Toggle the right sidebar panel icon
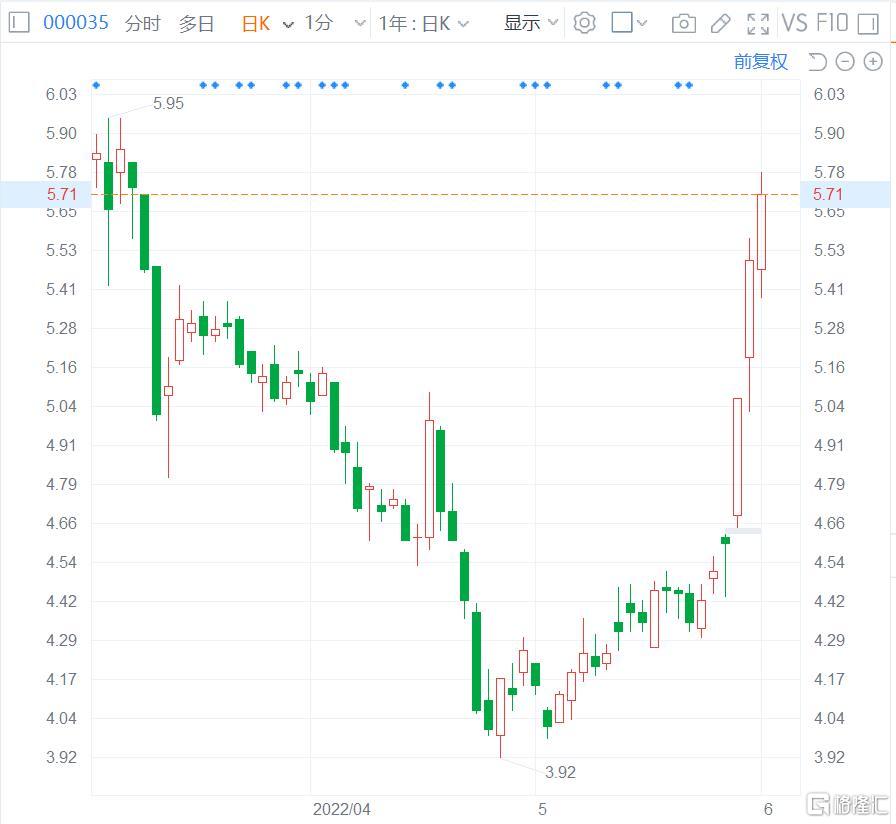The image size is (896, 824). click(868, 23)
